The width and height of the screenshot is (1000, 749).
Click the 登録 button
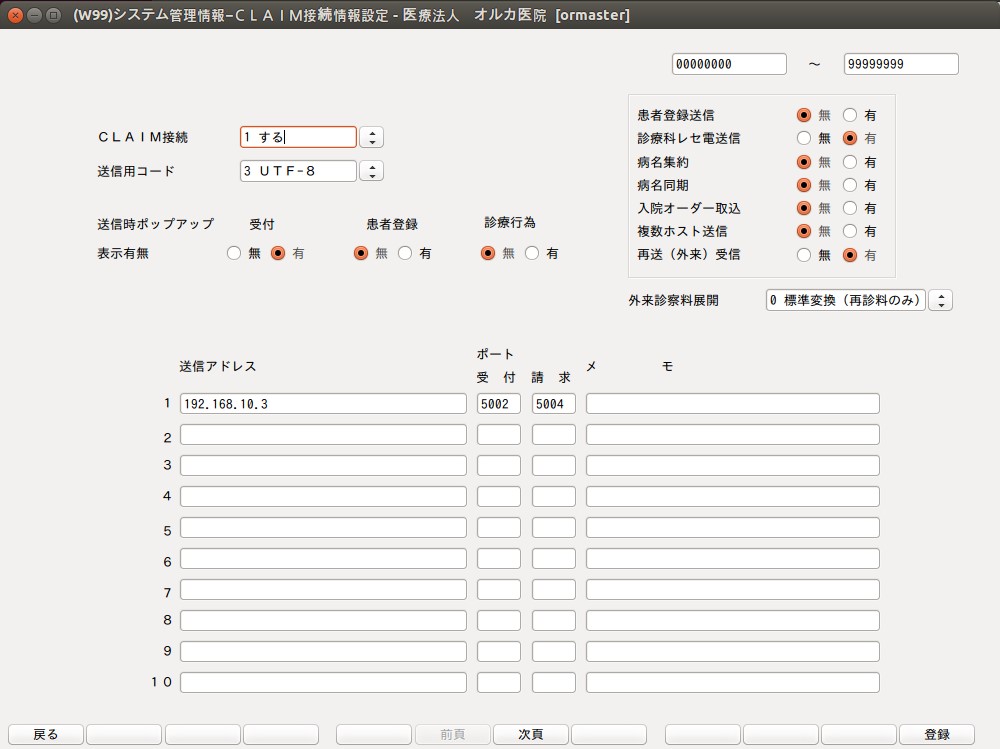click(937, 734)
